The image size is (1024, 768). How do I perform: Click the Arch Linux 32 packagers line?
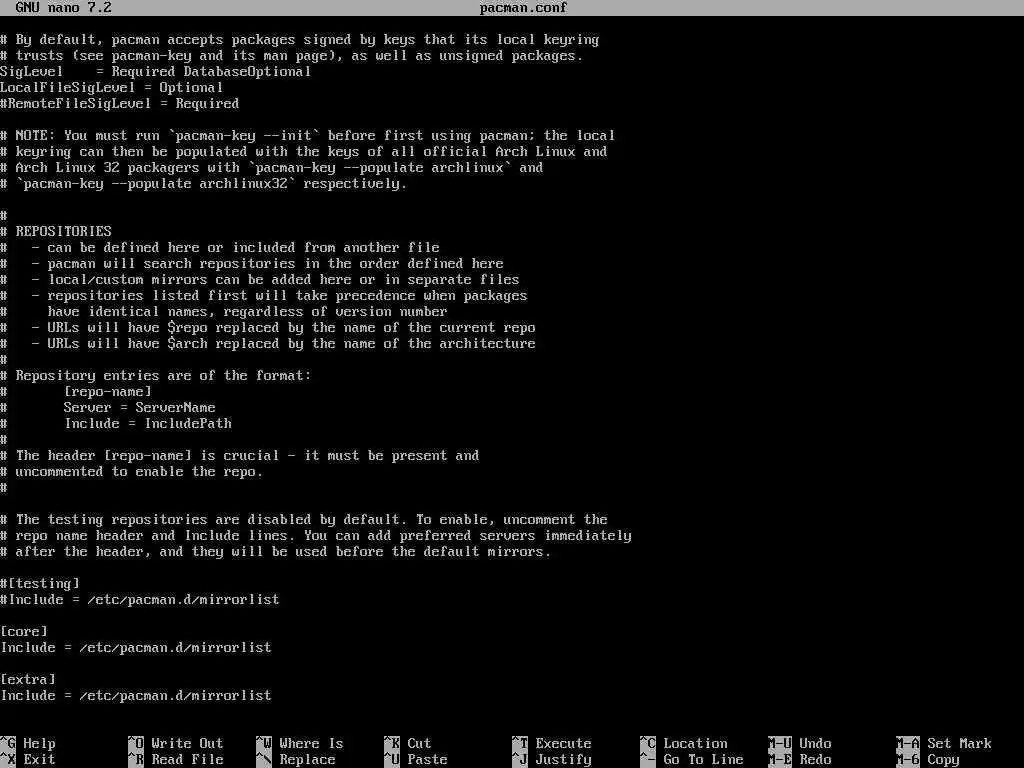(x=272, y=168)
